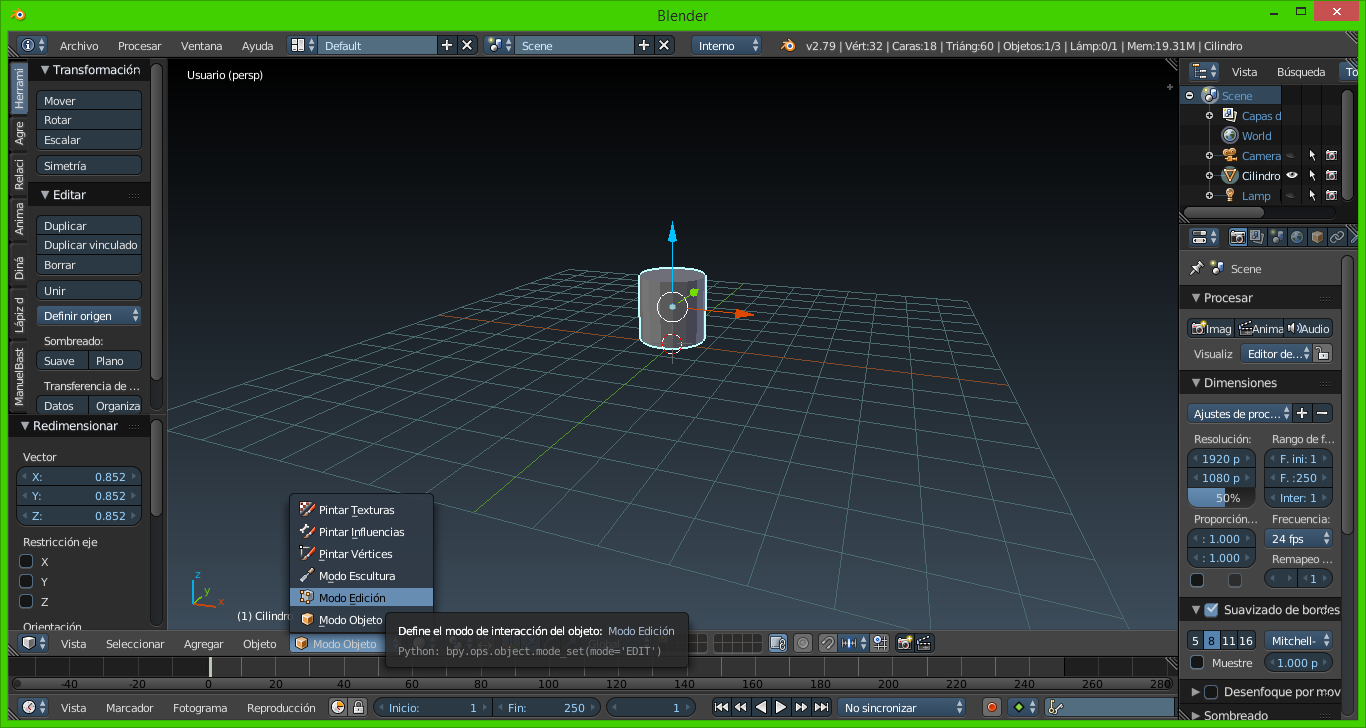This screenshot has height=728, width=1366.
Task: Open the Archivo menu
Action: tap(79, 46)
